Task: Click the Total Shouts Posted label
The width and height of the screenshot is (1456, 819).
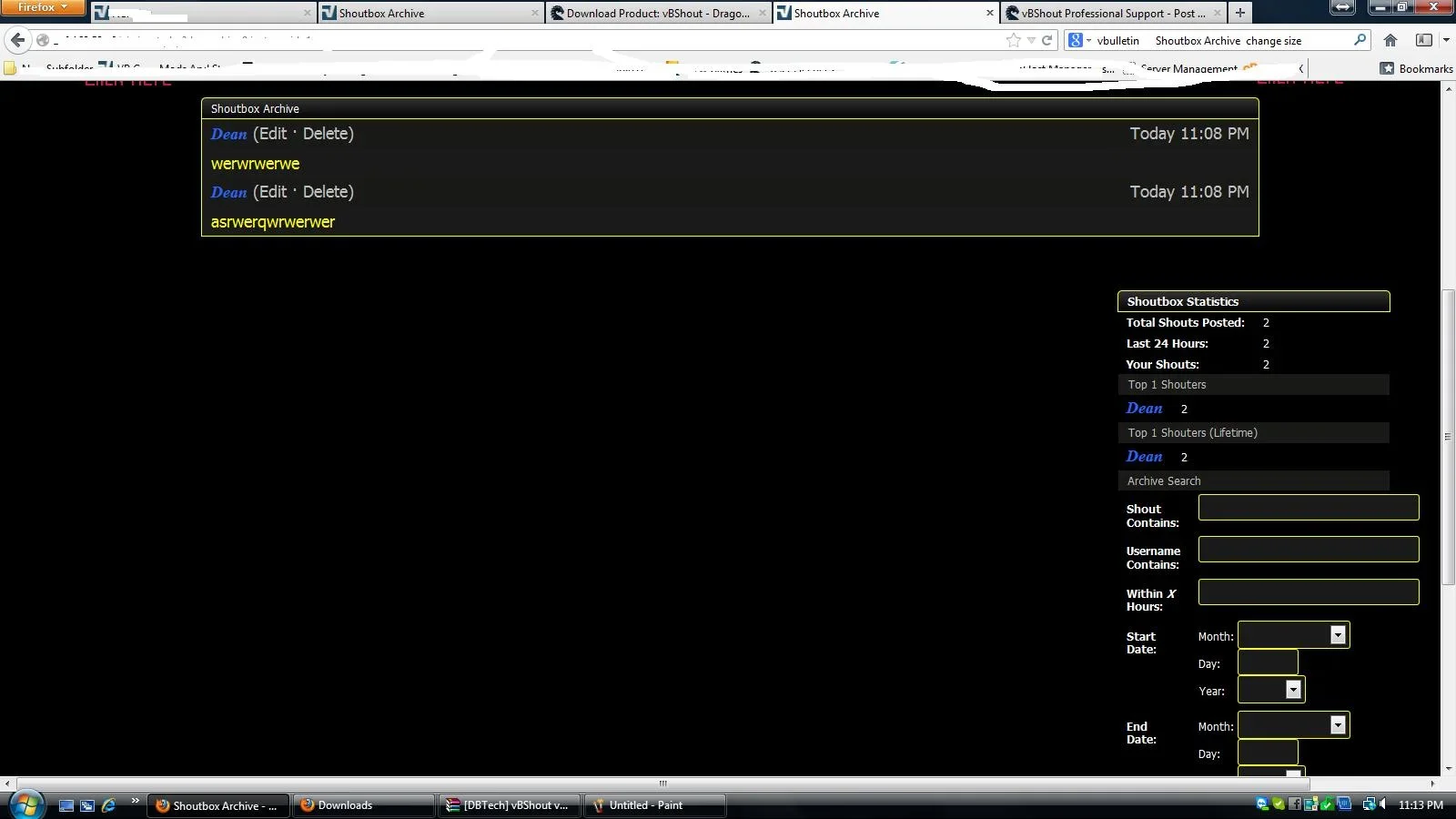Action: (x=1185, y=323)
